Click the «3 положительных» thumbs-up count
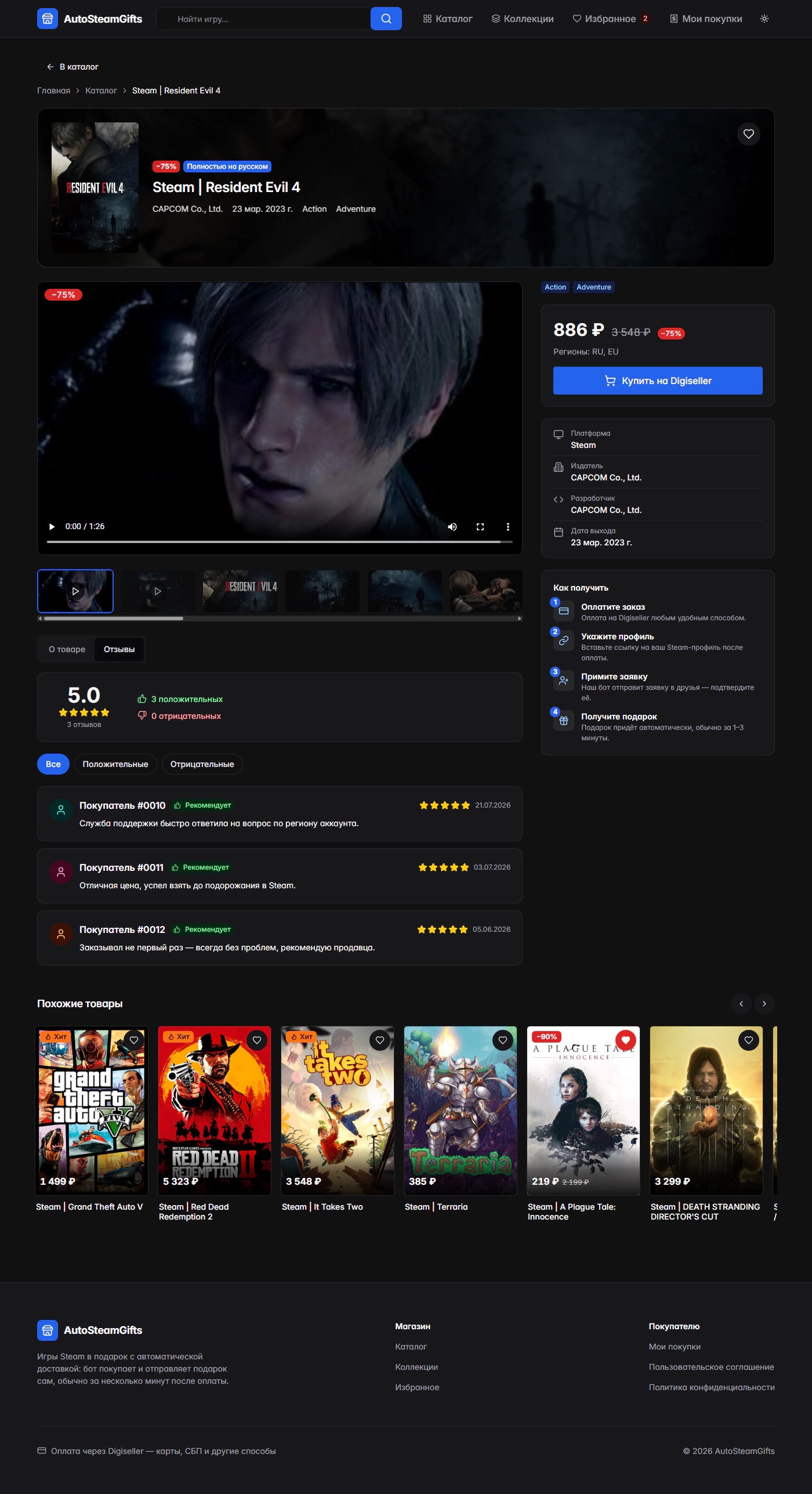 [180, 699]
